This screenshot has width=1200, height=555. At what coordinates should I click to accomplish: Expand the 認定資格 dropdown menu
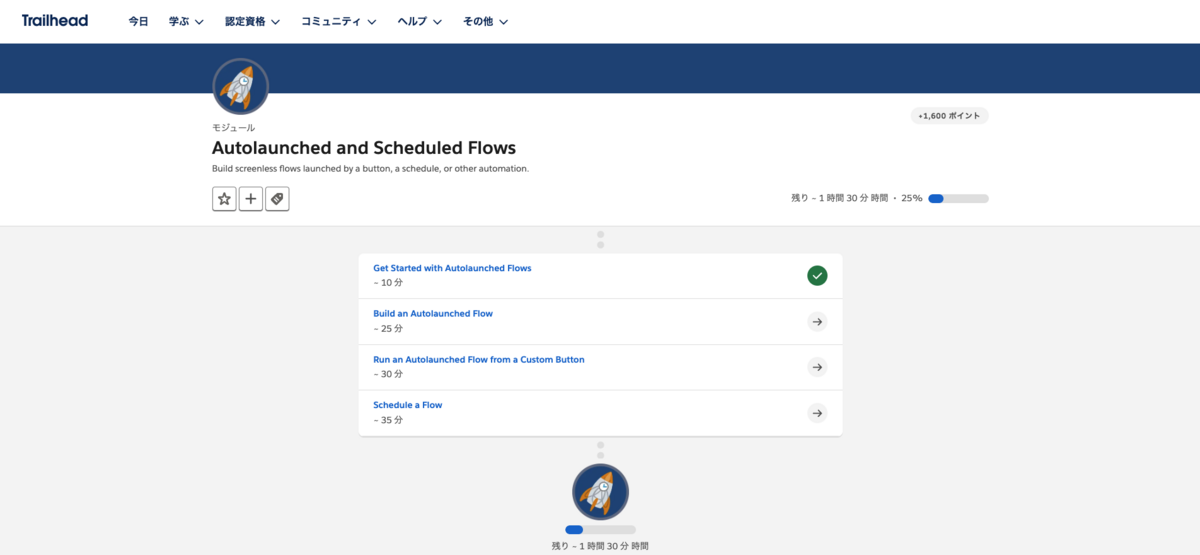point(252,21)
